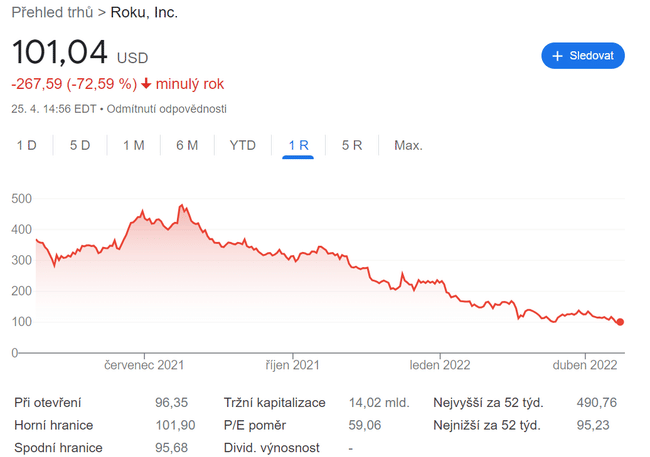Click the active 1 R tab
Viewport: 650px width, 457px height.
(x=298, y=145)
